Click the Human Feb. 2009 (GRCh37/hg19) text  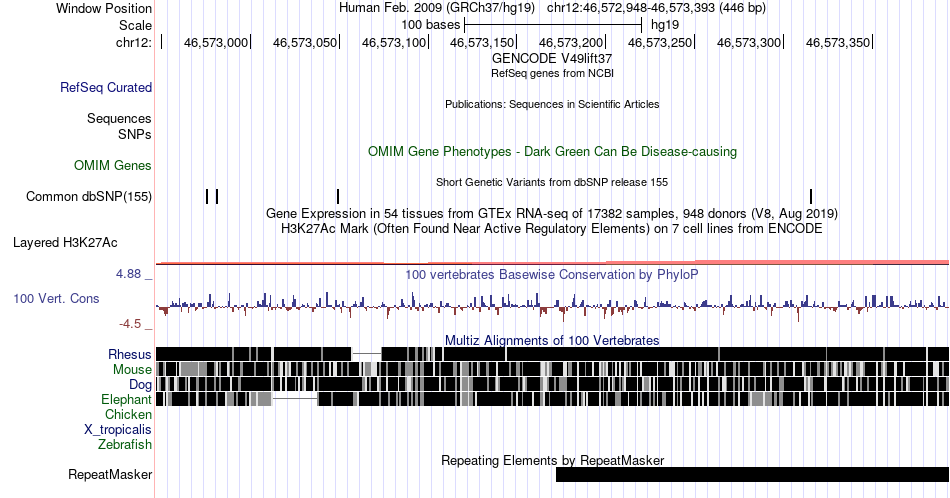pos(437,8)
